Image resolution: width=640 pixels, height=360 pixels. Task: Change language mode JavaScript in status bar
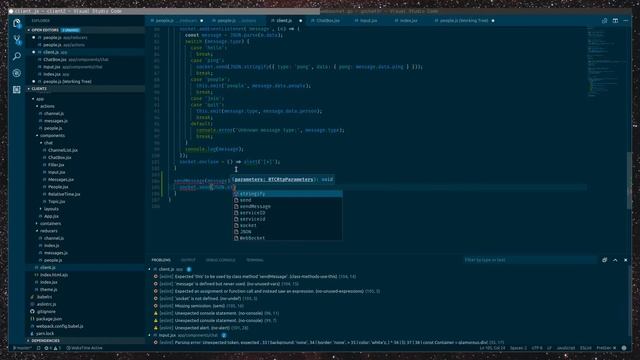click(566, 348)
